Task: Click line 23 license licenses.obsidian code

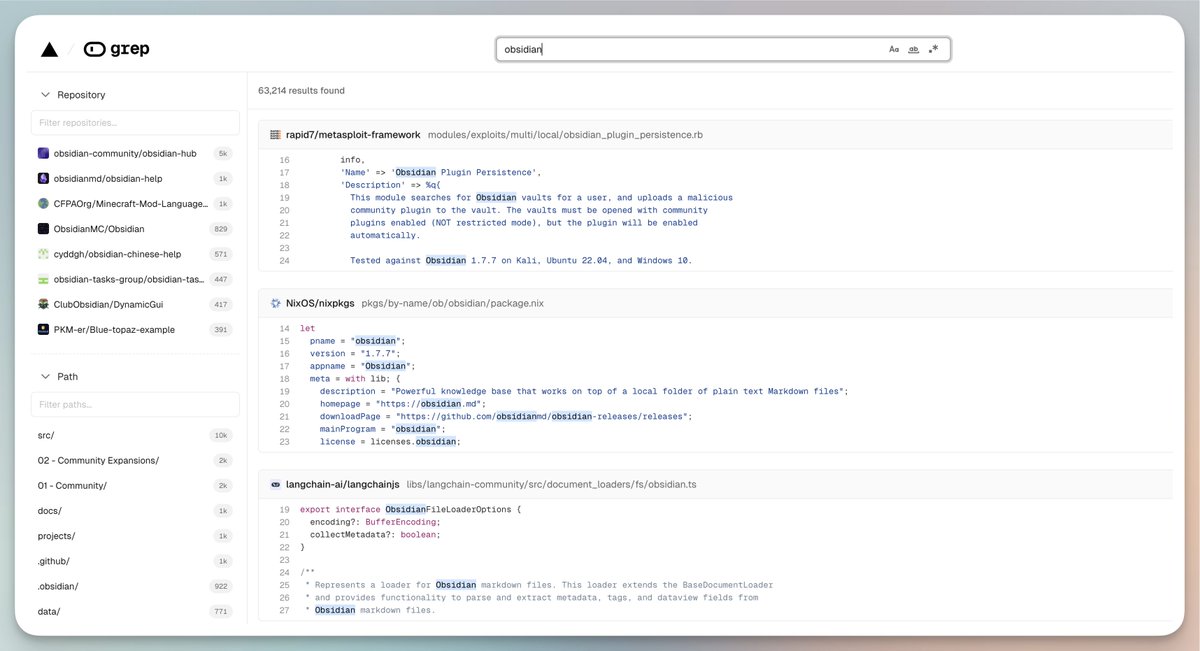Action: point(390,441)
